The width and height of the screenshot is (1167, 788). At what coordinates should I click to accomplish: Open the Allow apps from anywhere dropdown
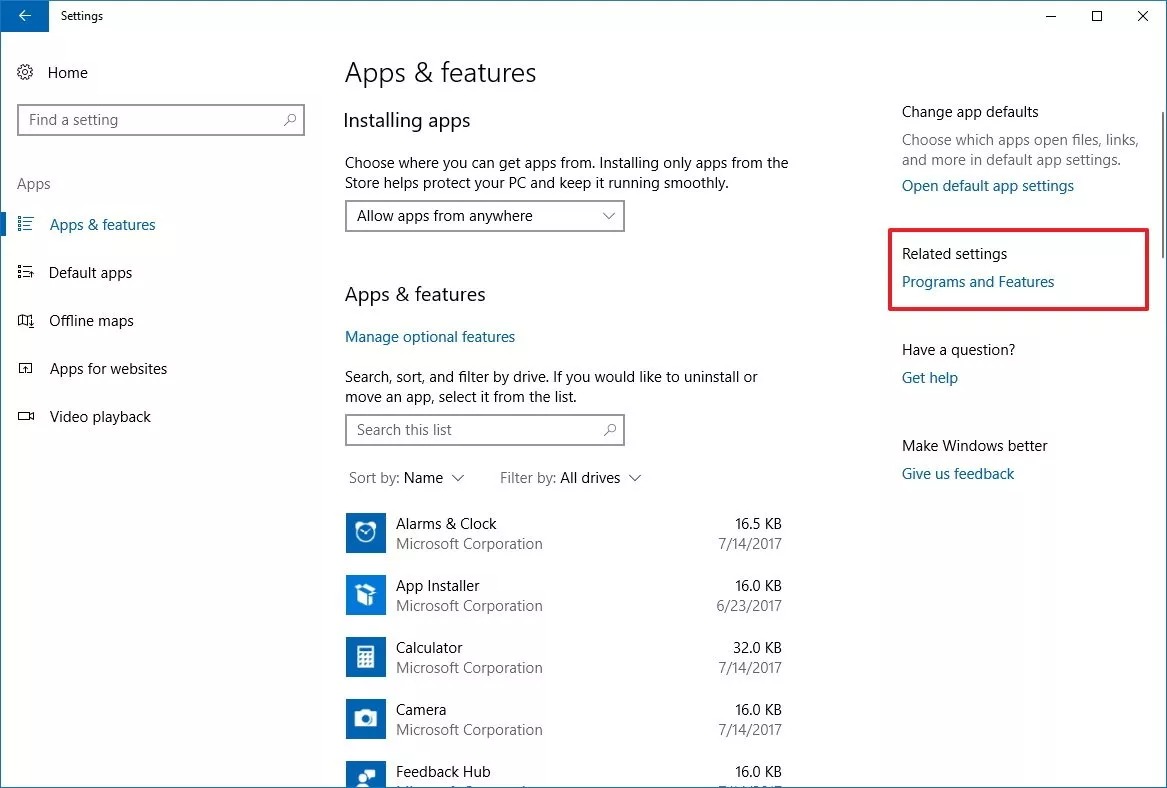[485, 216]
